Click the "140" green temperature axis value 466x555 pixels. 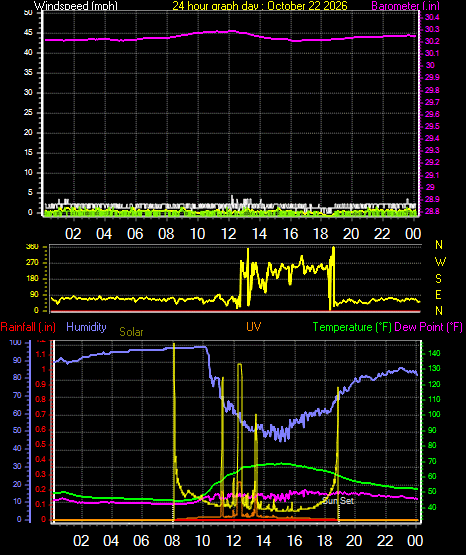[x=434, y=353]
